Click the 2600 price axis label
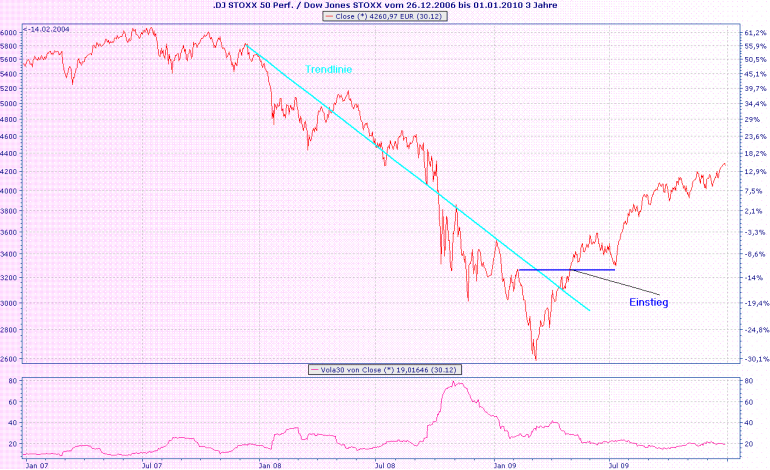The height and width of the screenshot is (470, 770). (8, 359)
